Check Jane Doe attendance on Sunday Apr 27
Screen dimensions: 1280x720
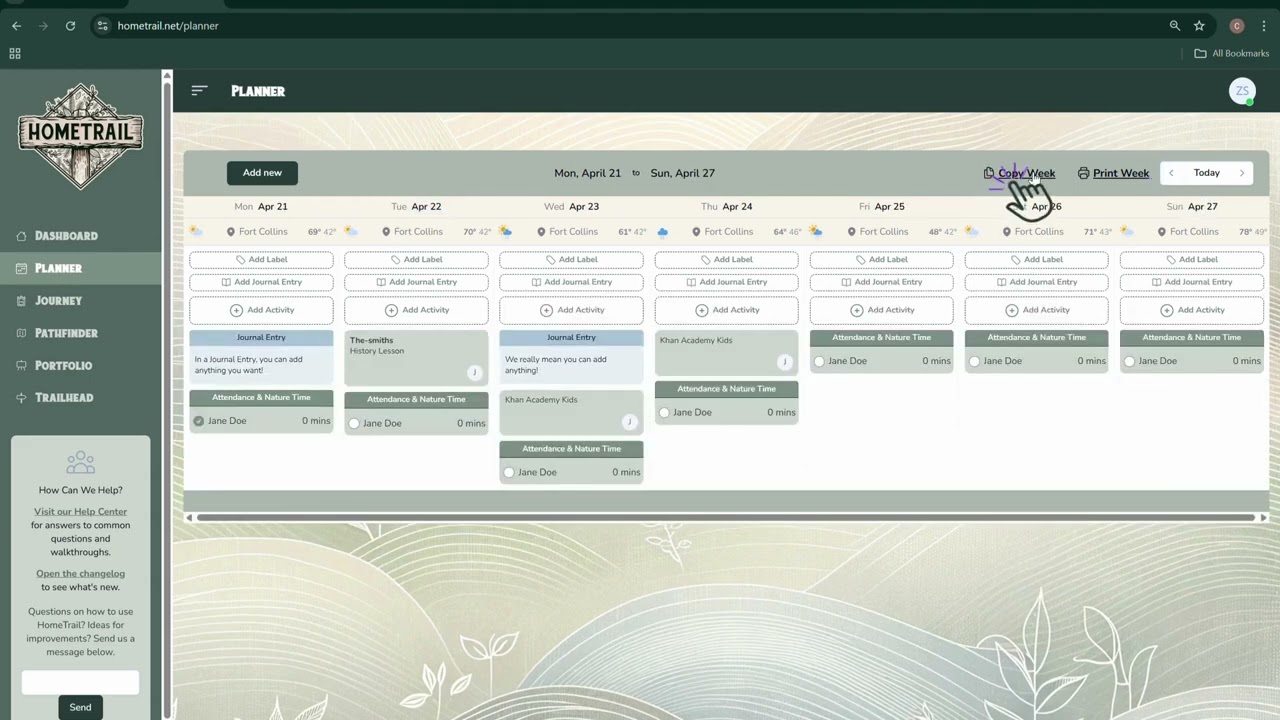tap(1129, 361)
